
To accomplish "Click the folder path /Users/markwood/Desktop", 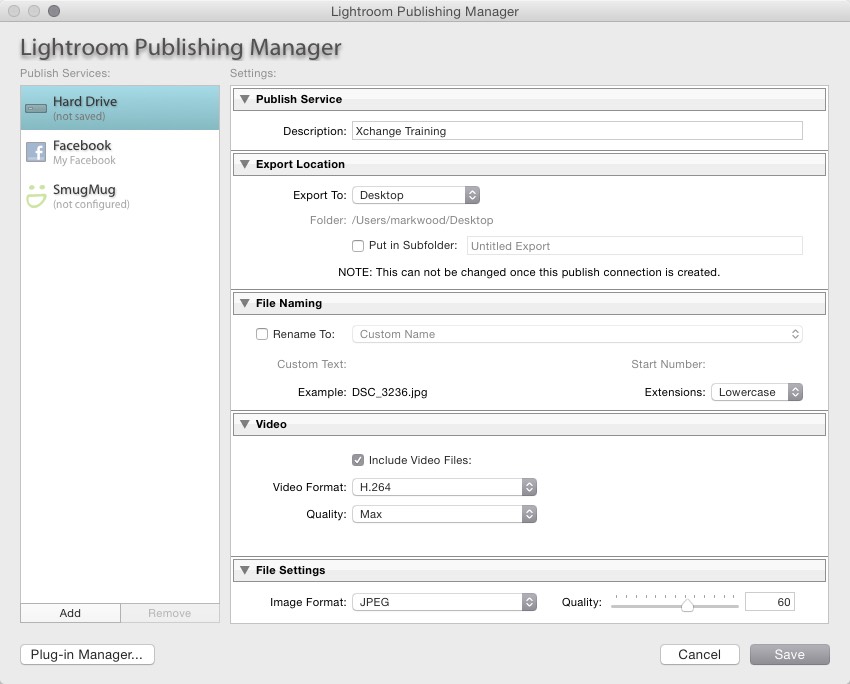I will pyautogui.click(x=423, y=221).
